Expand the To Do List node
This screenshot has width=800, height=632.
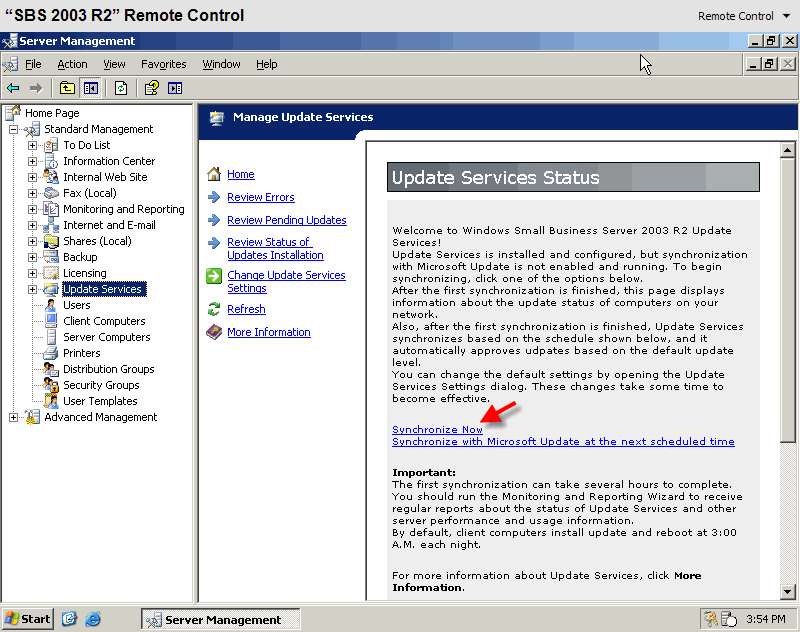[x=33, y=145]
